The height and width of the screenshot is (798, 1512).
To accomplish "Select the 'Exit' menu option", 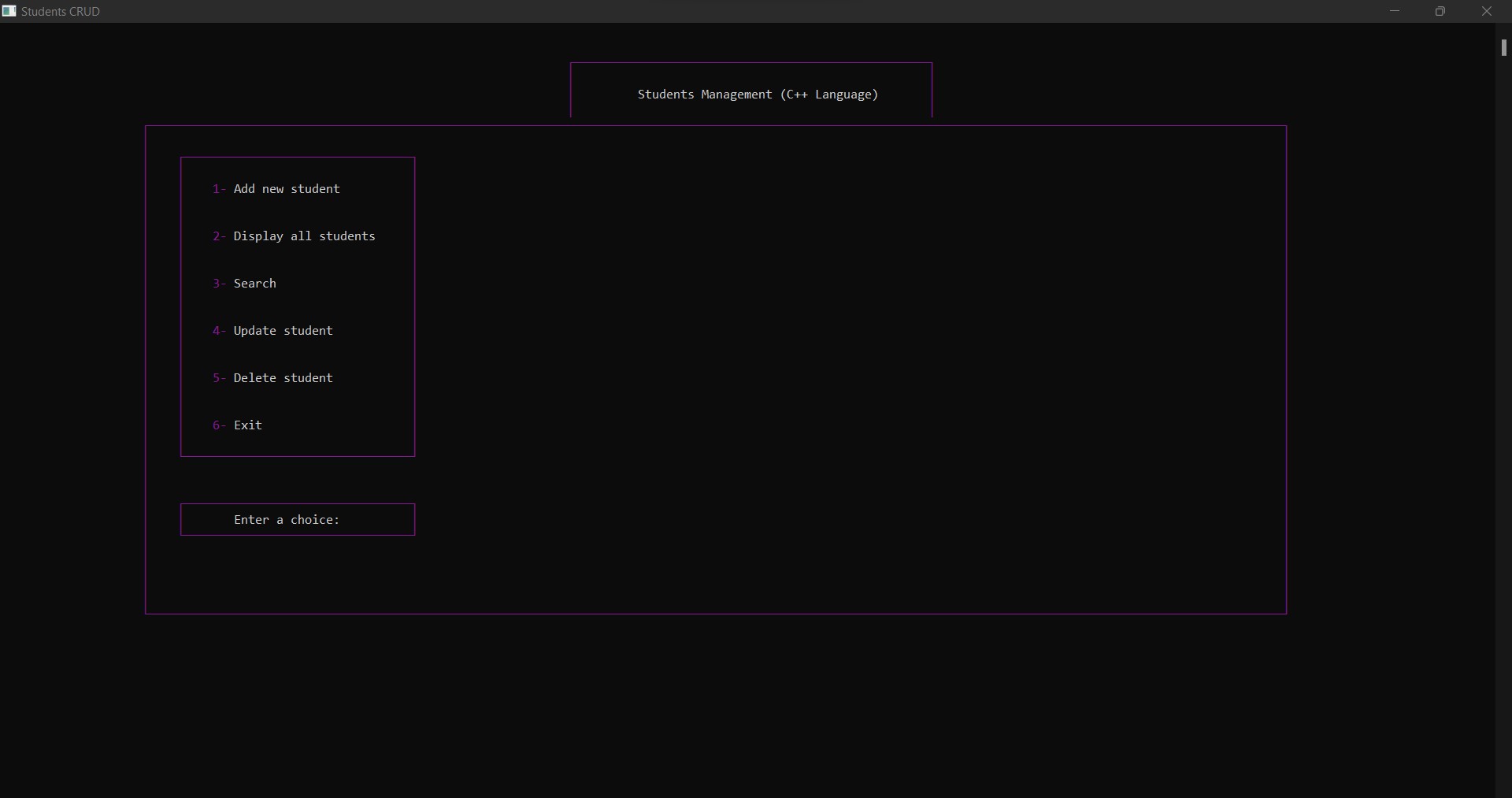I will click(237, 425).
